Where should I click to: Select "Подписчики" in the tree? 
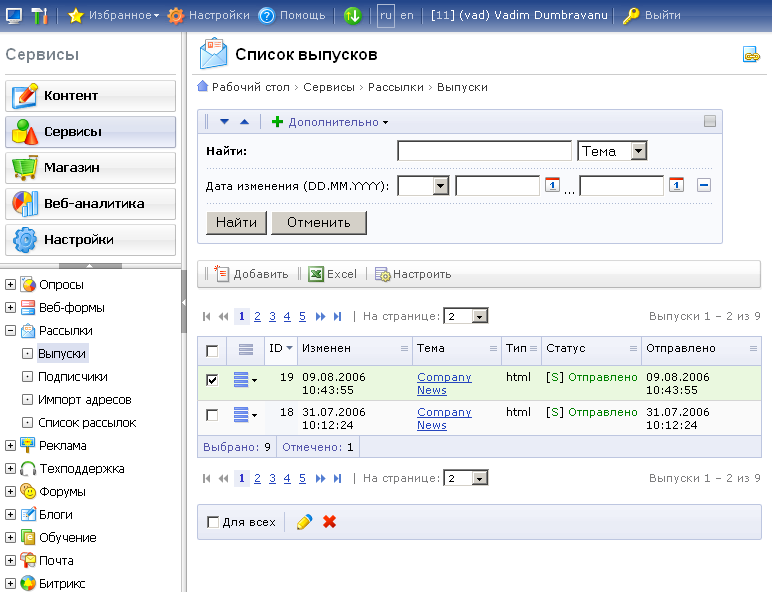[72, 377]
